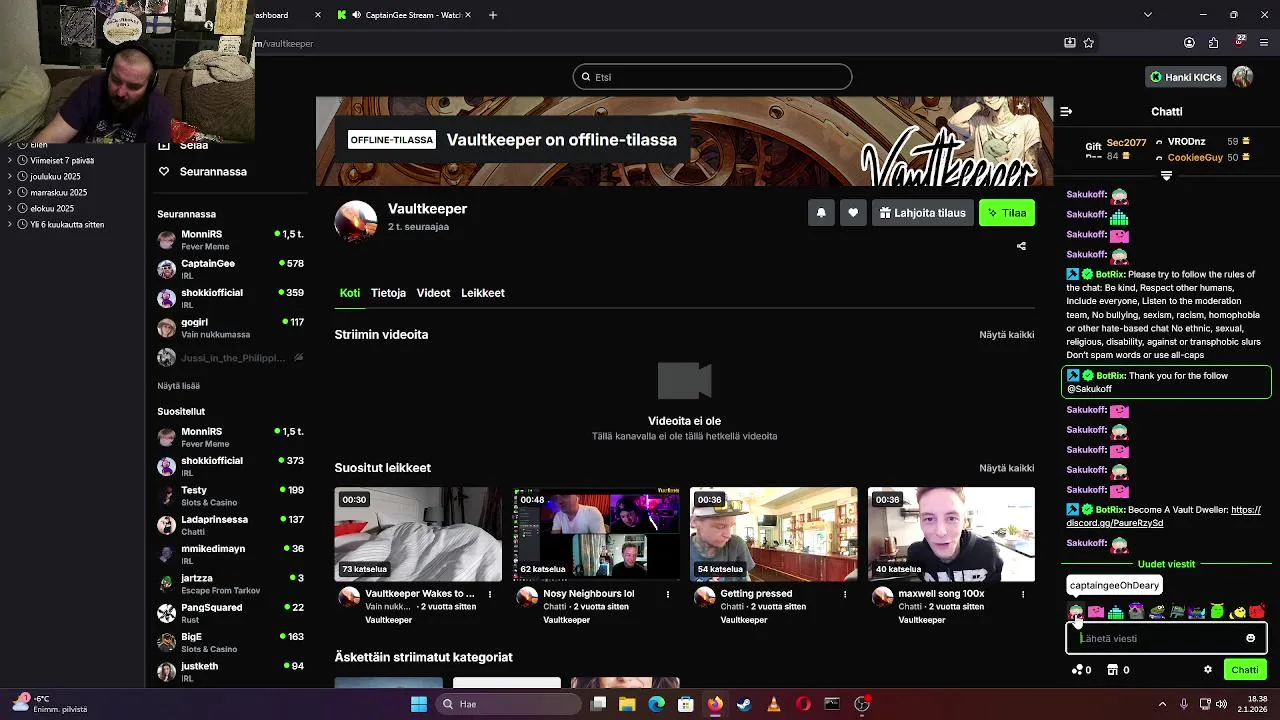Play the Getting pressed clip thumbnail
This screenshot has width=1280, height=720.
tap(774, 535)
